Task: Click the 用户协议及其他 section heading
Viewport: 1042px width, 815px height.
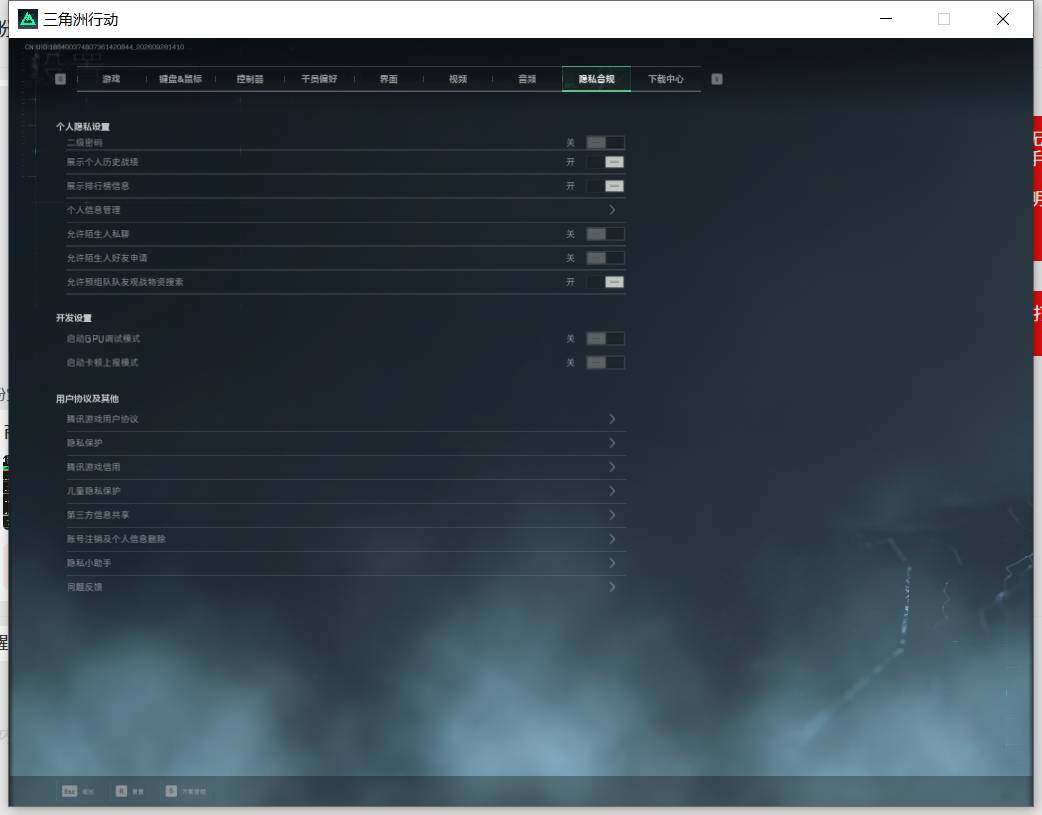Action: (87, 399)
